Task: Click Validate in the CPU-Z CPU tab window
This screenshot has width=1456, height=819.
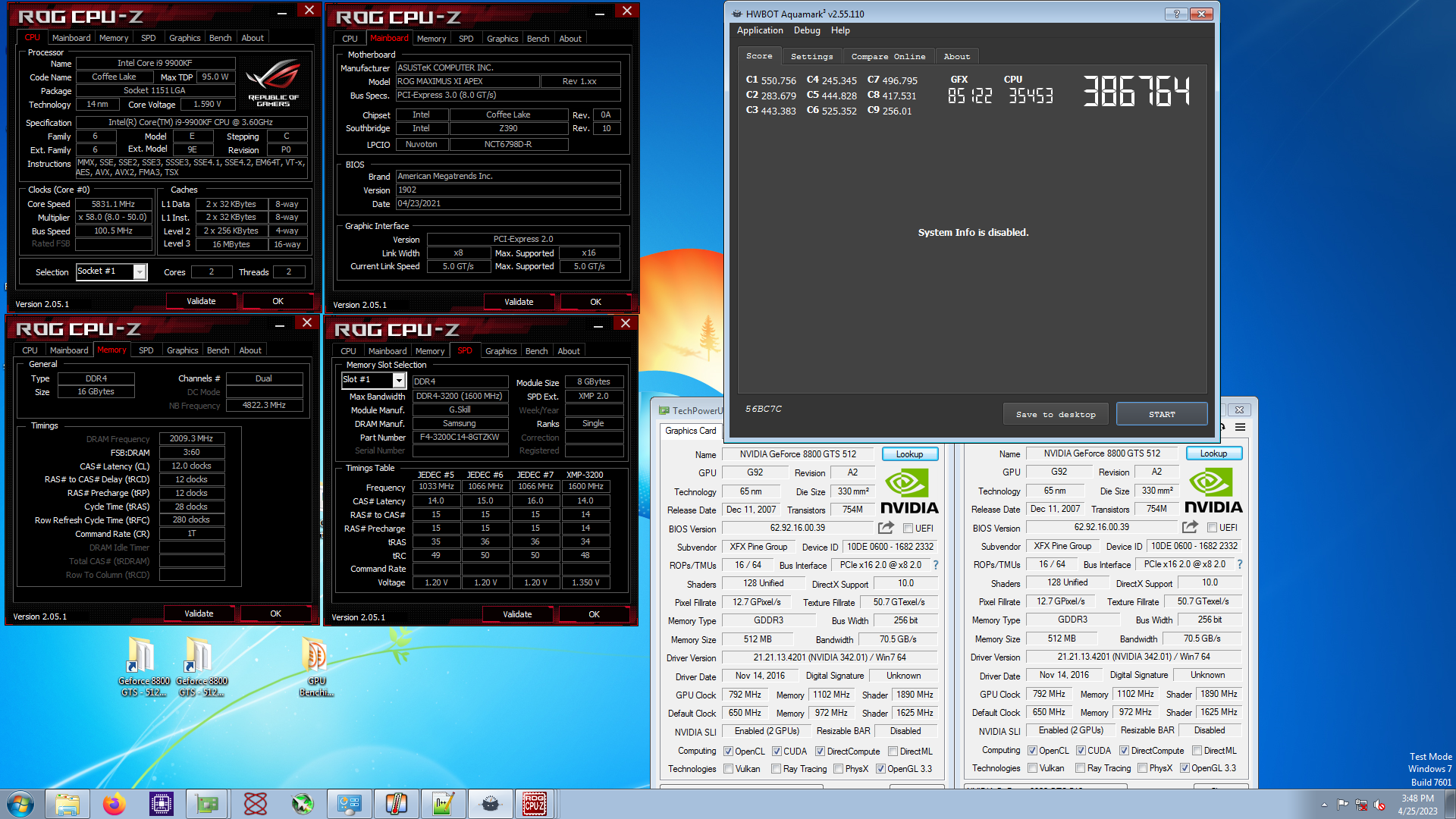Action: point(201,301)
